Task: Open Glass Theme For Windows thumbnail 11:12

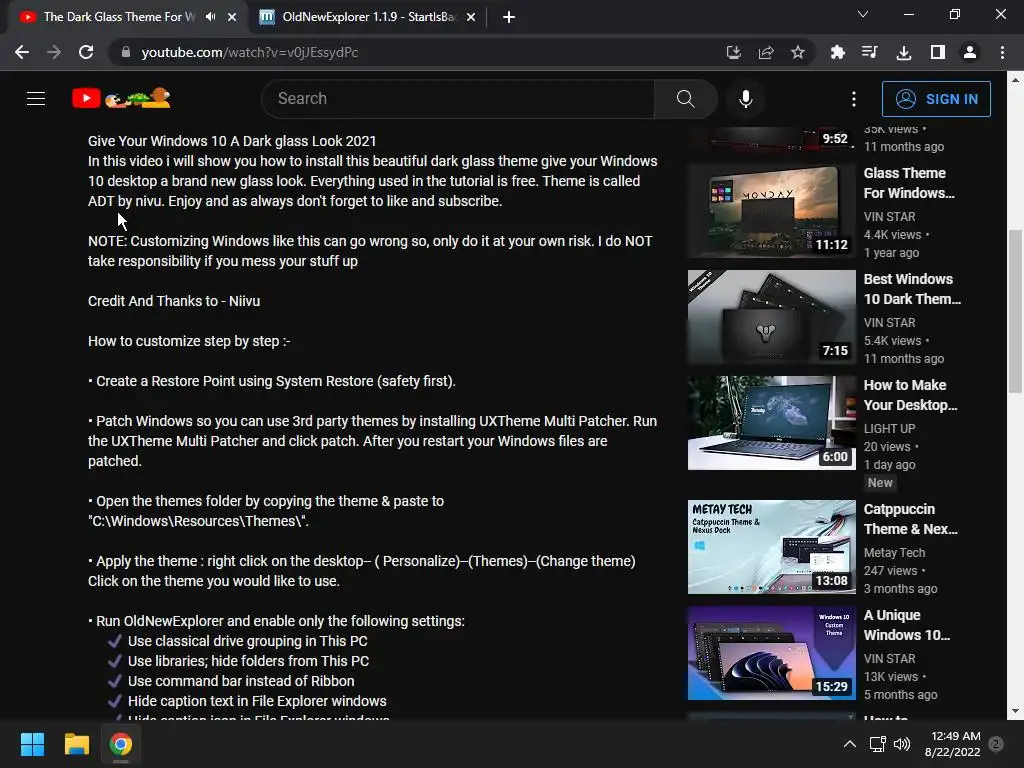Action: [771, 211]
